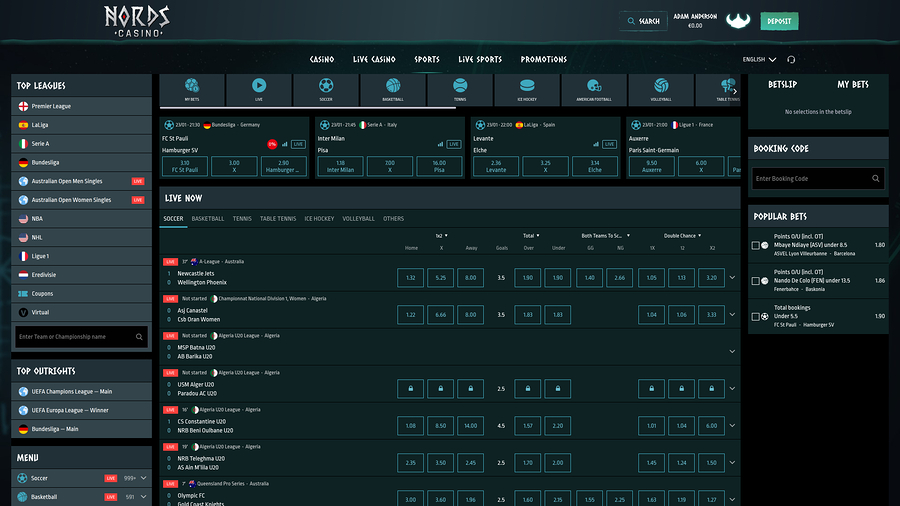Open Premier League from Top Leagues

point(82,106)
